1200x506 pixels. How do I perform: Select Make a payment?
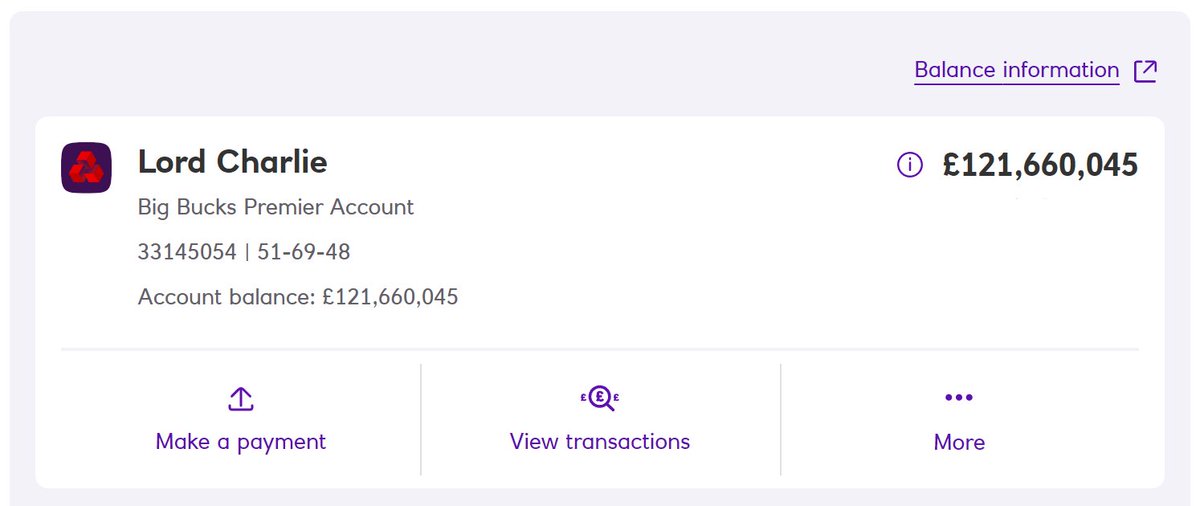(x=241, y=420)
